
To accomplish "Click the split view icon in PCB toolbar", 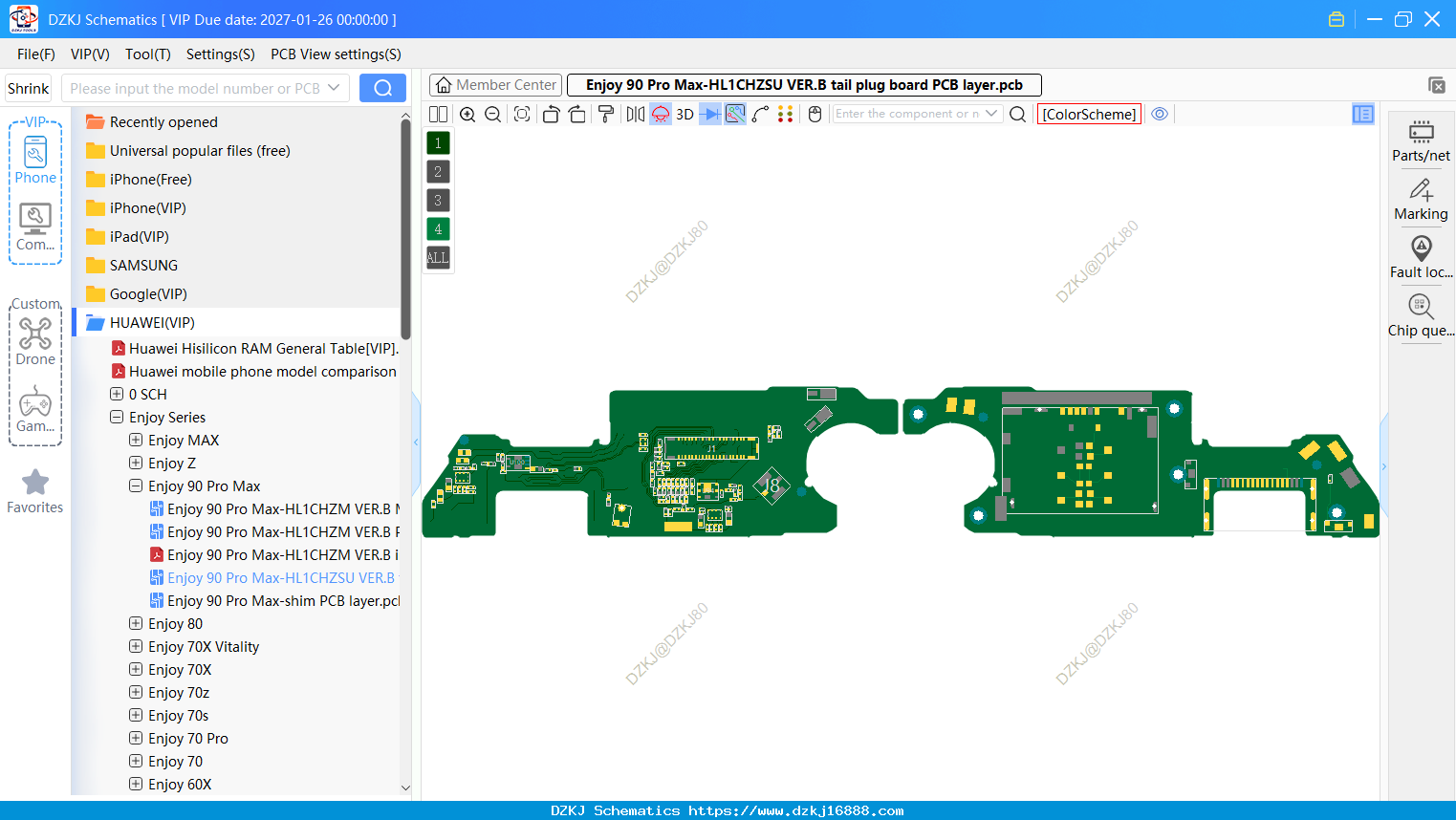I will coord(438,114).
